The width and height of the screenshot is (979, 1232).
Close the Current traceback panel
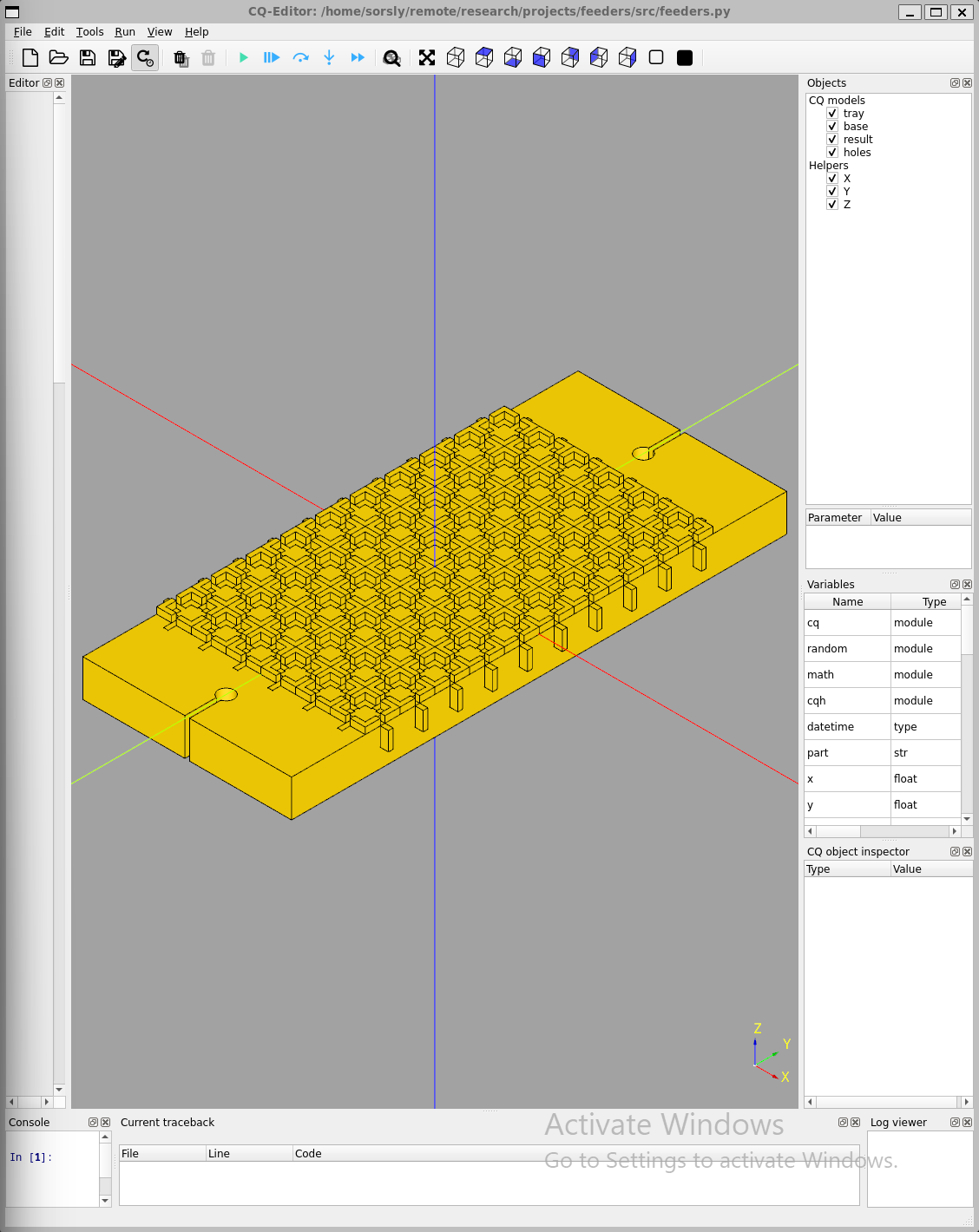pyautogui.click(x=855, y=1123)
